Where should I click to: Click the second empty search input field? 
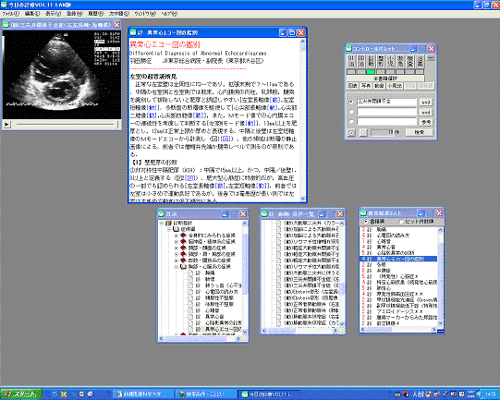point(387,112)
